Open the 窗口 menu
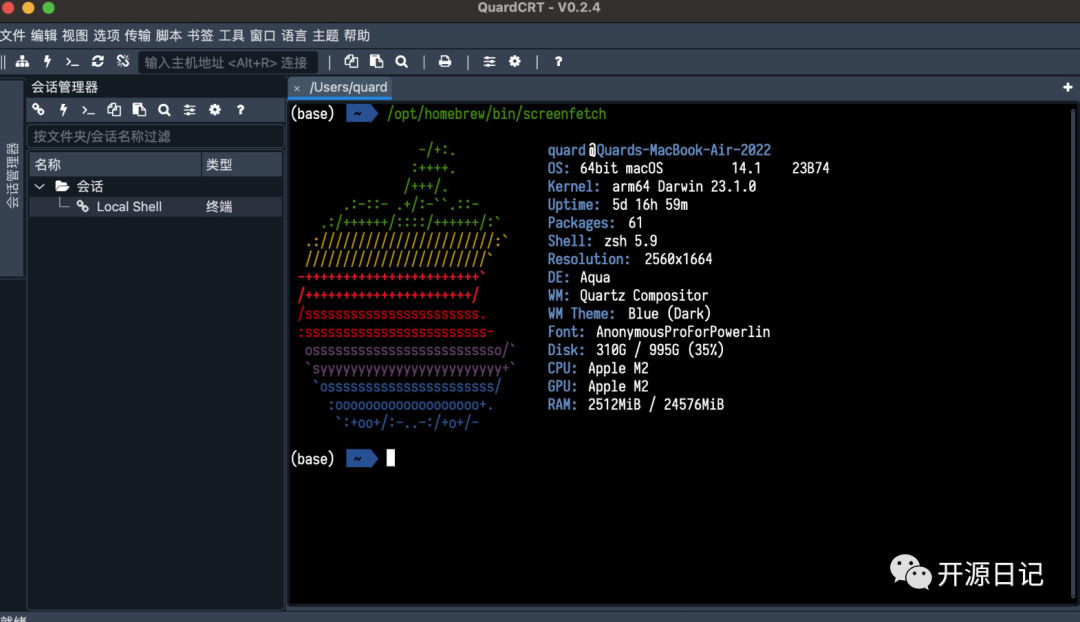 pos(262,36)
